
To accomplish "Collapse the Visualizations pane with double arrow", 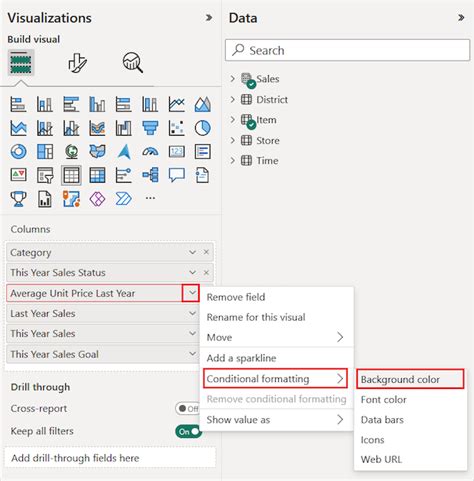I will coord(209,17).
